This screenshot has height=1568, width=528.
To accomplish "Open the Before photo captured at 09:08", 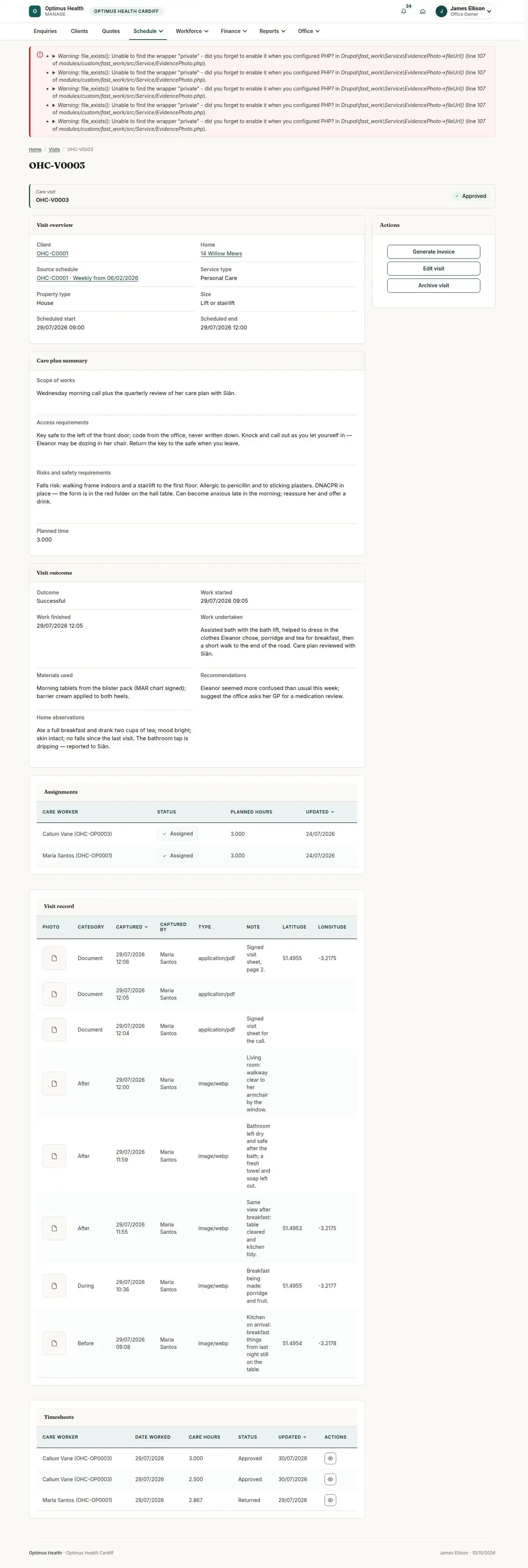I will point(54,1343).
